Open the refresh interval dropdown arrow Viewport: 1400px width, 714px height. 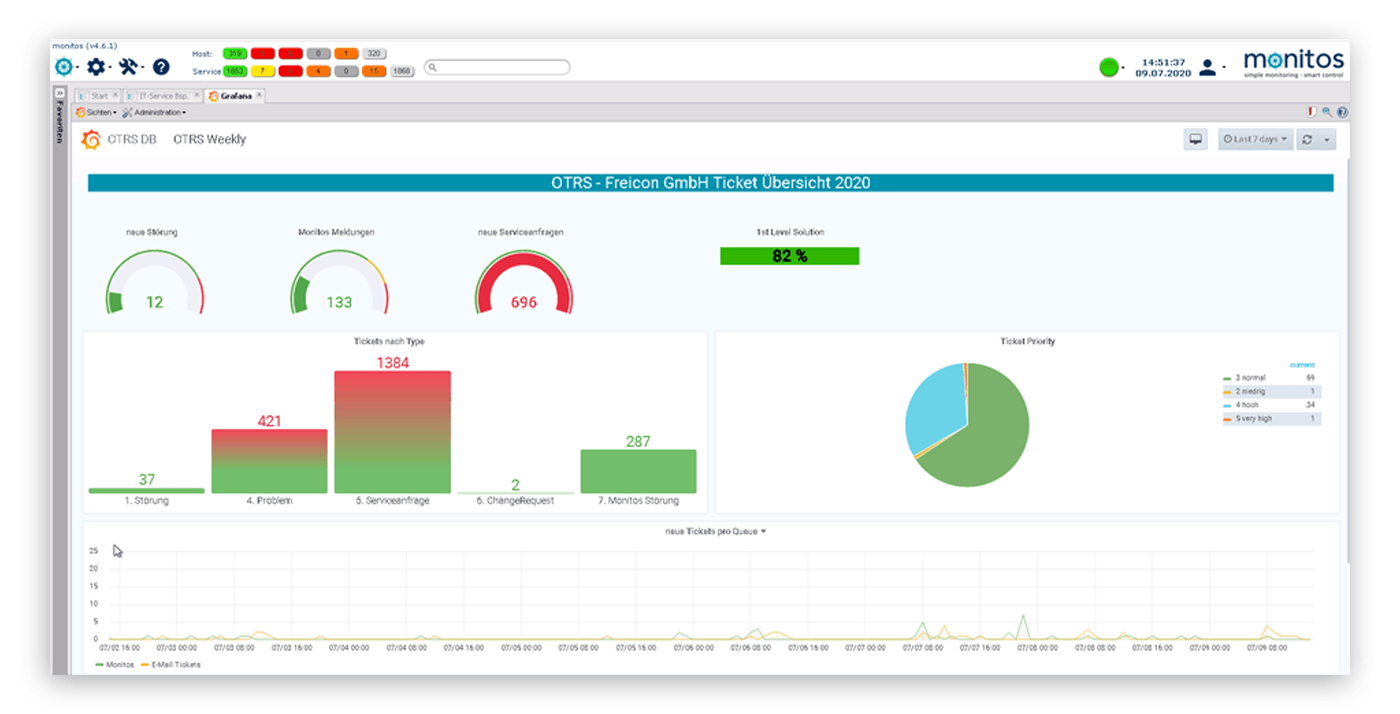(x=1328, y=139)
